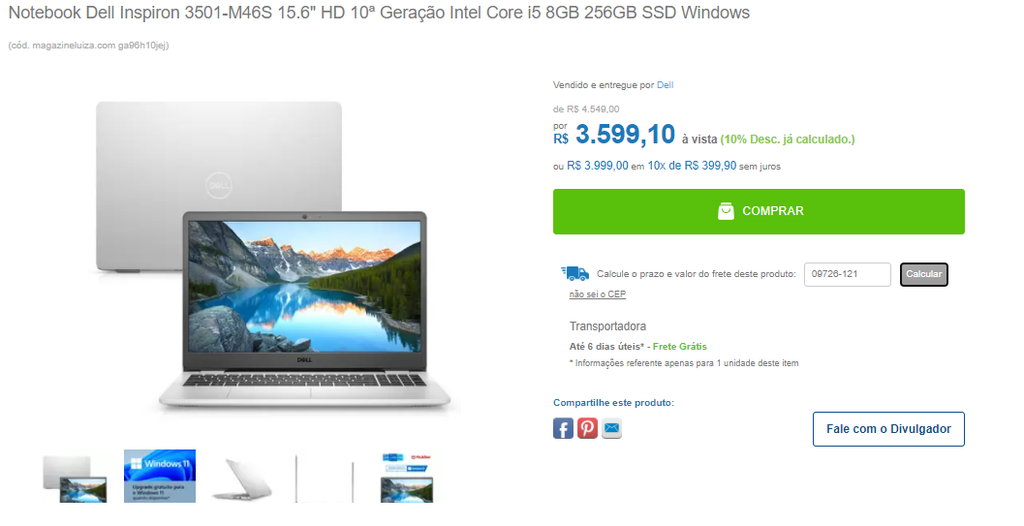Open the Dell seller link
The image size is (1024, 526).
tap(665, 85)
